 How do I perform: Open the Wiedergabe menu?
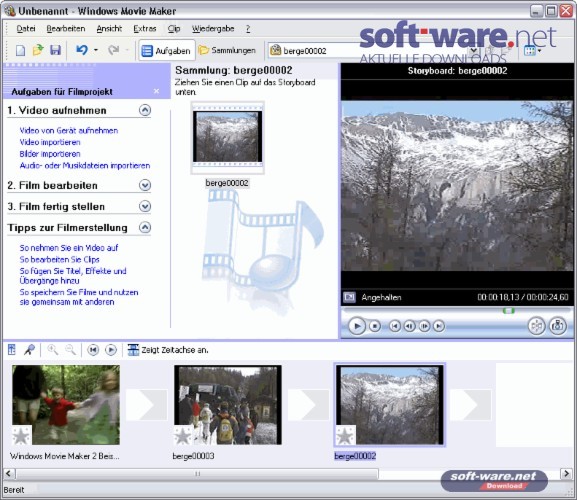tap(213, 28)
